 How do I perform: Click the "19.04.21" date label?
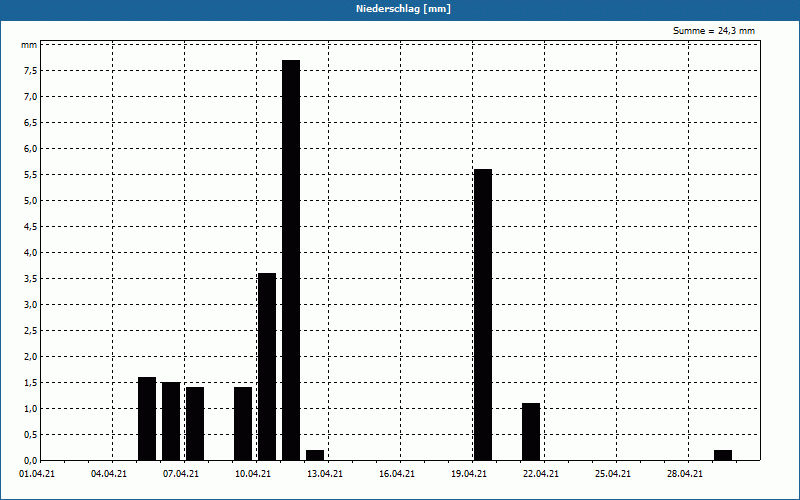click(468, 474)
